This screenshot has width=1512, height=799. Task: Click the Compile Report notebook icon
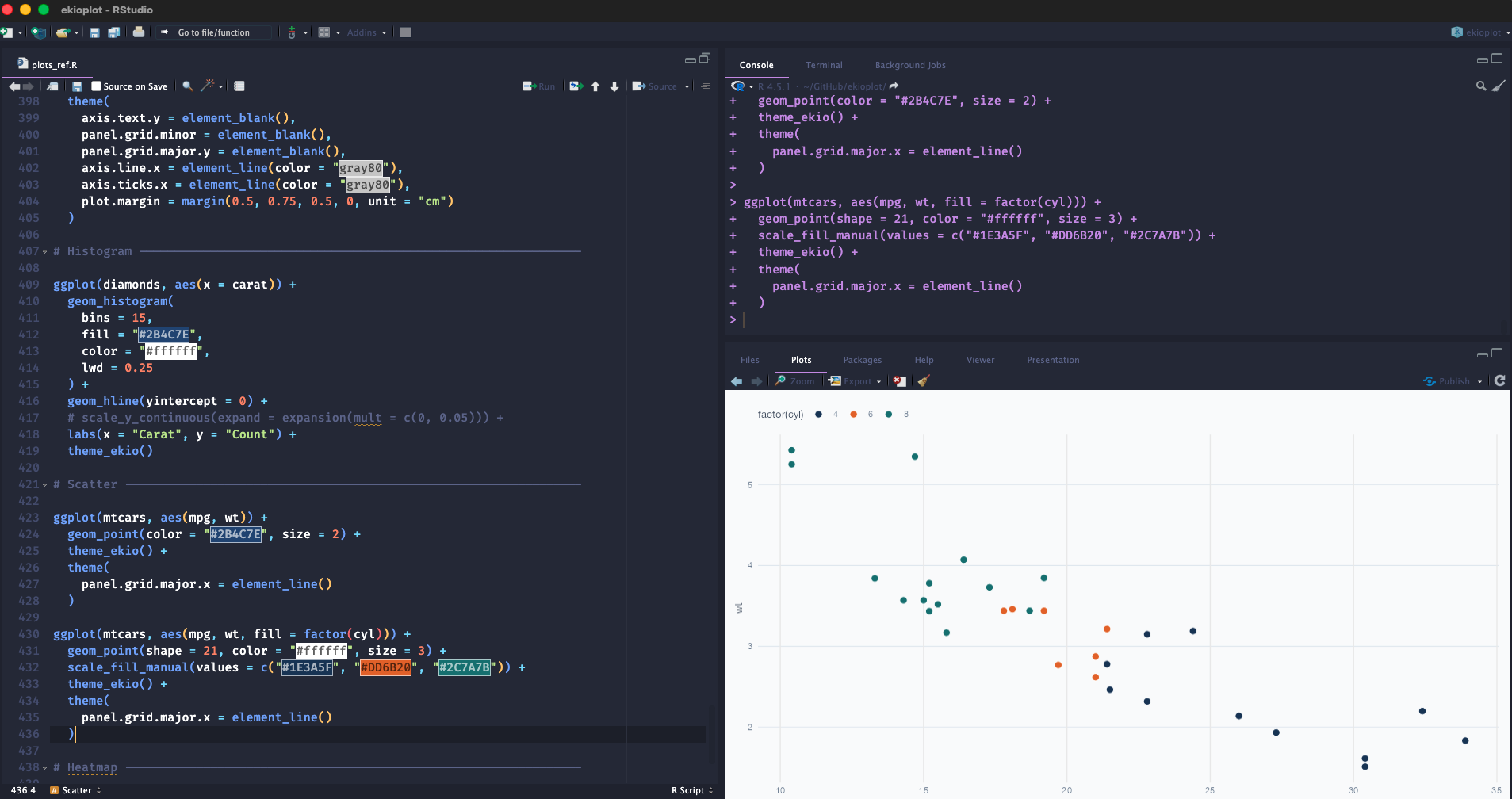tap(239, 86)
